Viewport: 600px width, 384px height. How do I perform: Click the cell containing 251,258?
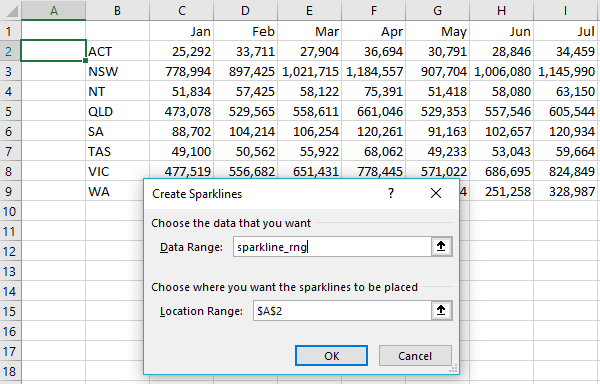point(502,191)
